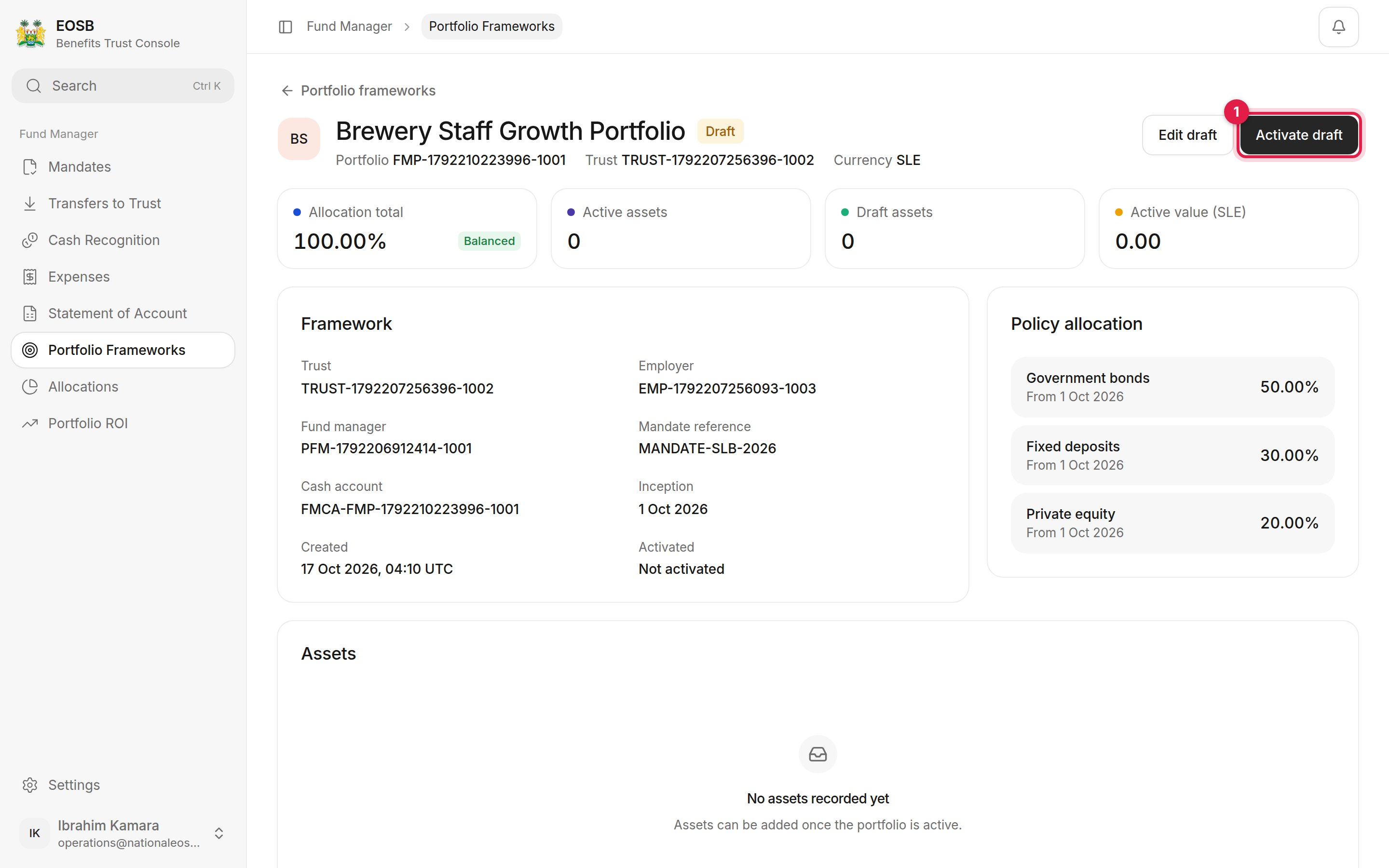Click the Portfolio Frameworks breadcrumb chip
The image size is (1389, 868).
[491, 27]
